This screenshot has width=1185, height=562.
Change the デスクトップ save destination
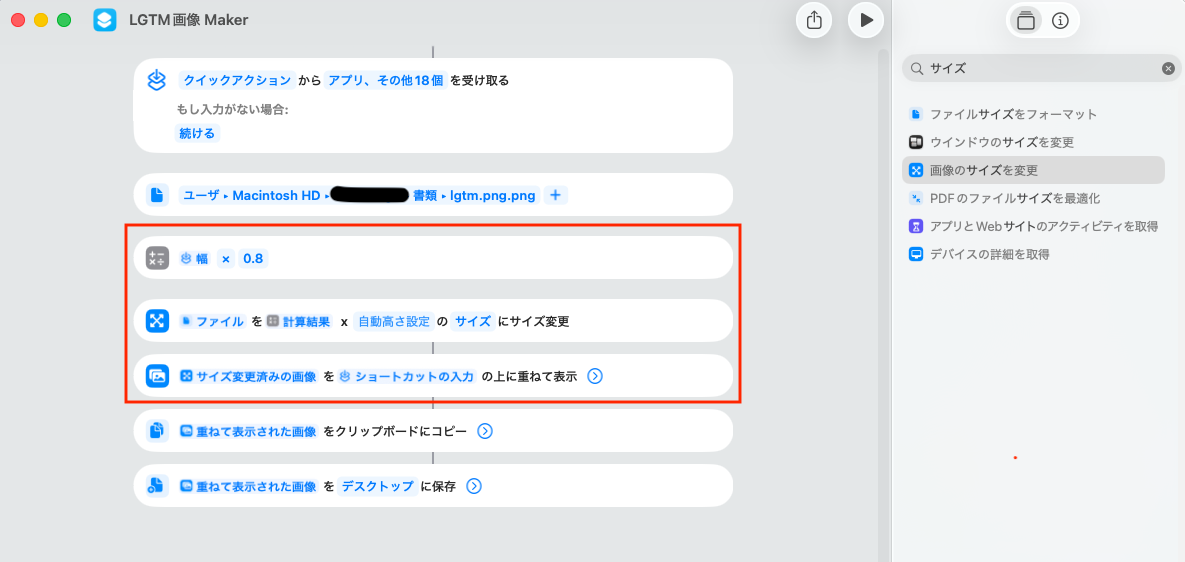[x=378, y=486]
